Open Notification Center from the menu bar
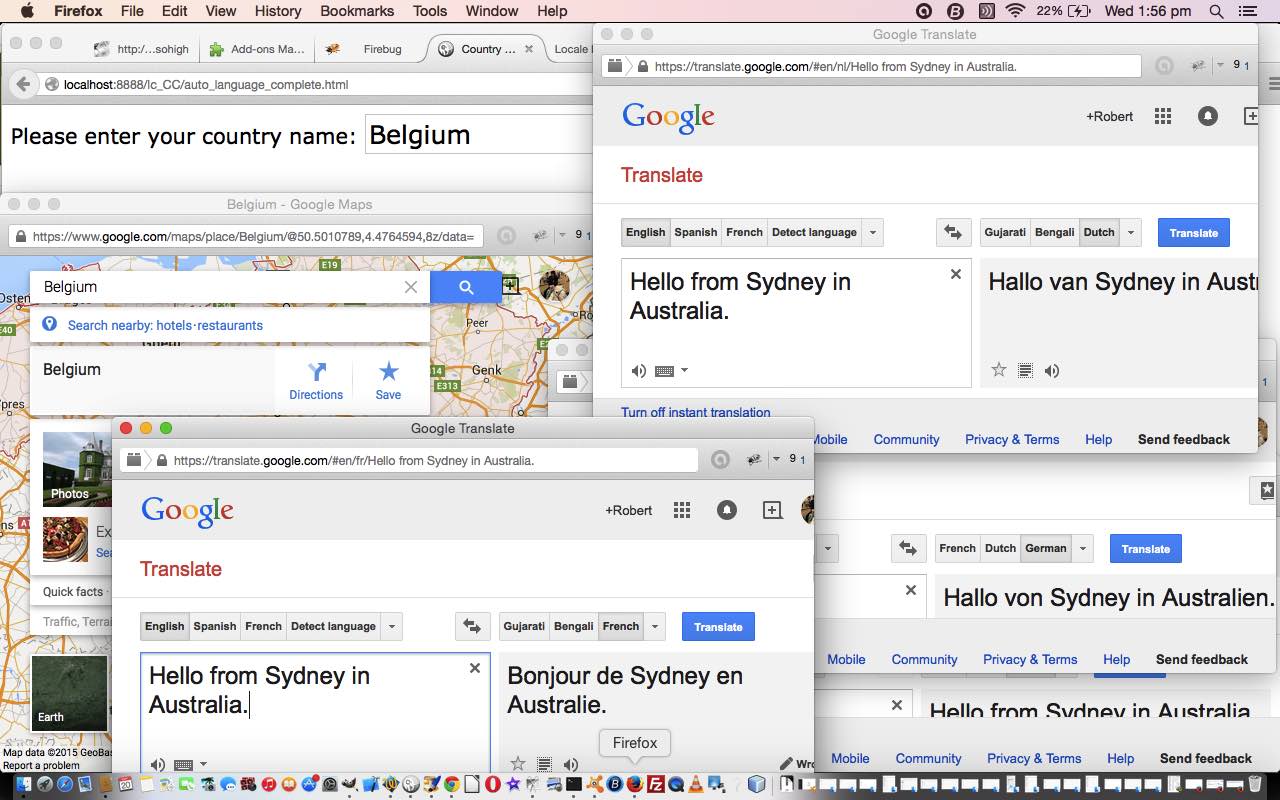Image resolution: width=1280 pixels, height=800 pixels. [x=1247, y=11]
